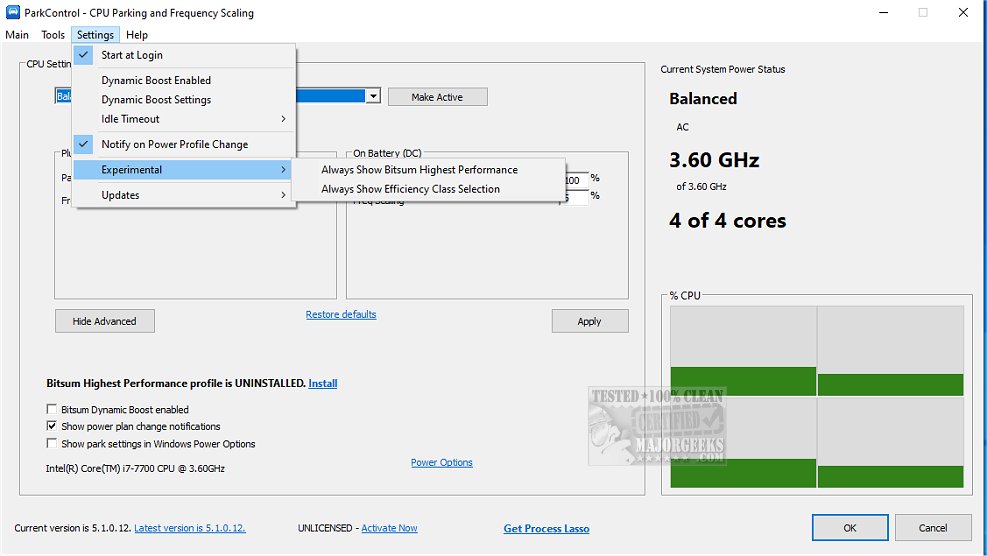Enable Bitsum Dynamic Boost checkbox

coord(52,409)
